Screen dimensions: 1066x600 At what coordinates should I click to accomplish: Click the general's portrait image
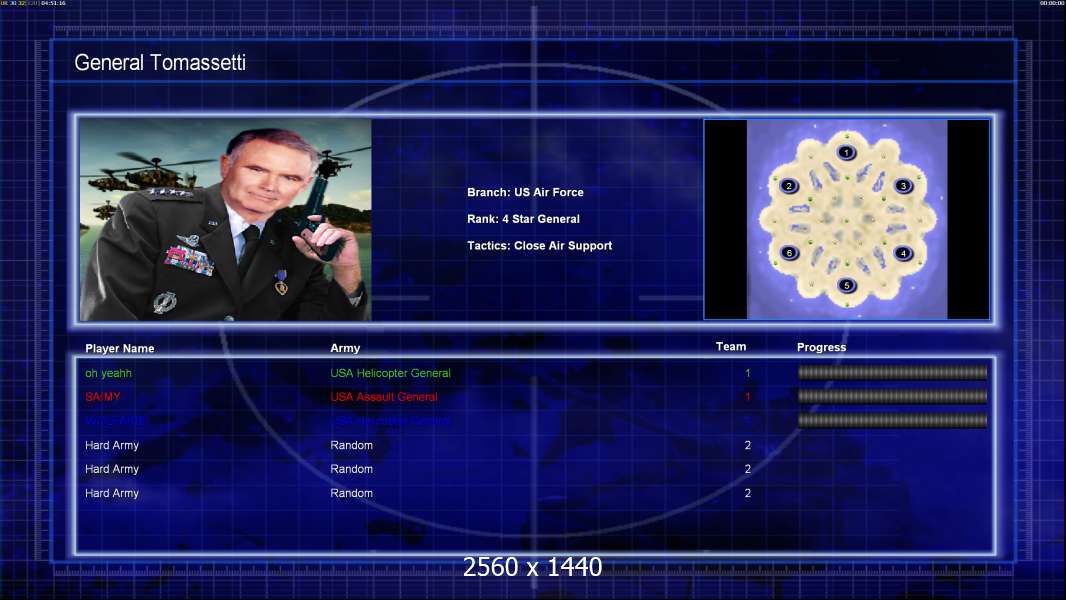226,219
